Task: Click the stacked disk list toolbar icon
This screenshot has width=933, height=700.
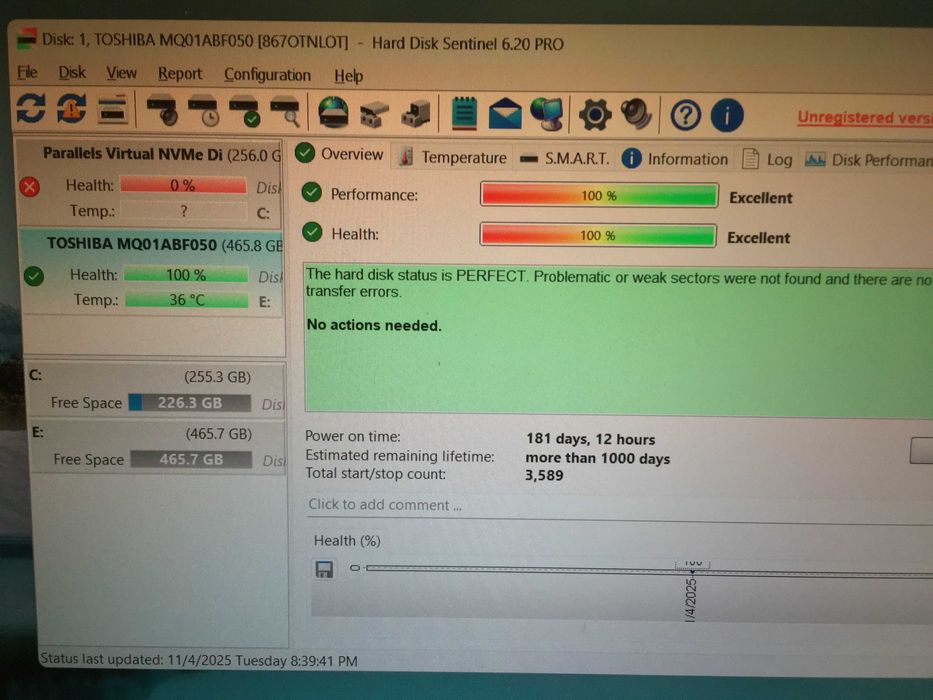Action: (112, 110)
